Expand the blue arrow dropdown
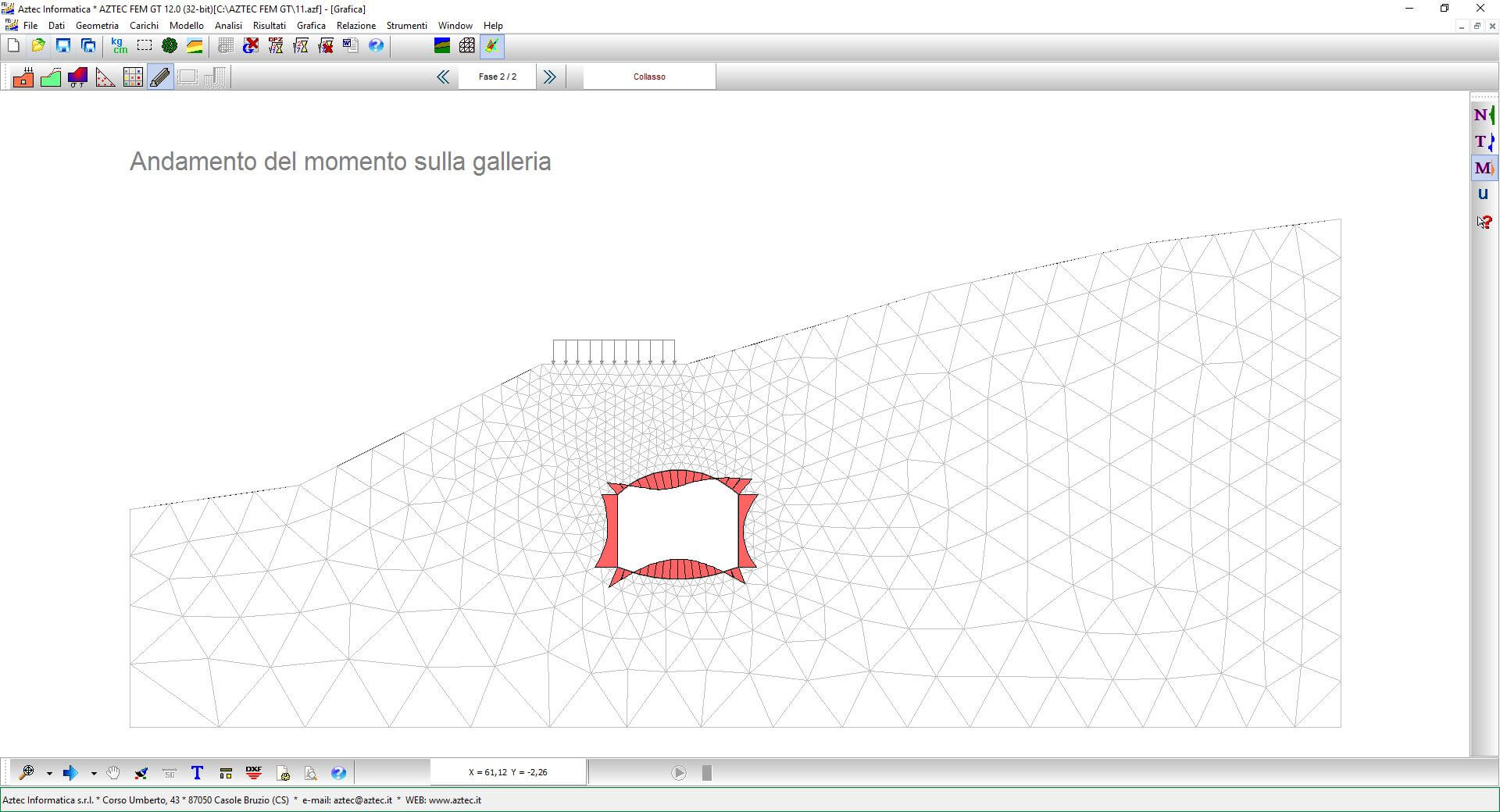1500x812 pixels. pos(94,774)
